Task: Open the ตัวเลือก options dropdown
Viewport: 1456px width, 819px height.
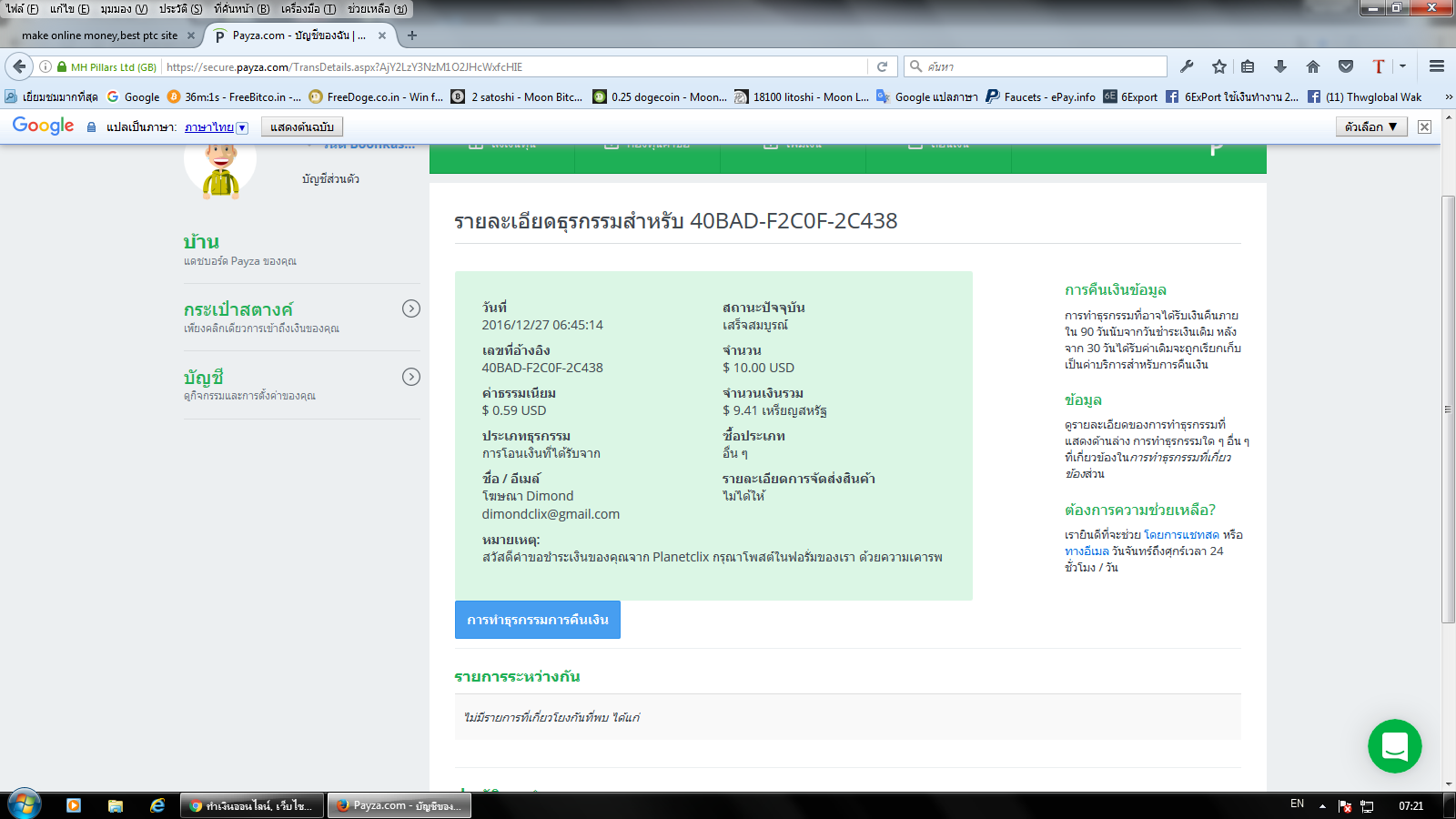Action: (x=1370, y=126)
